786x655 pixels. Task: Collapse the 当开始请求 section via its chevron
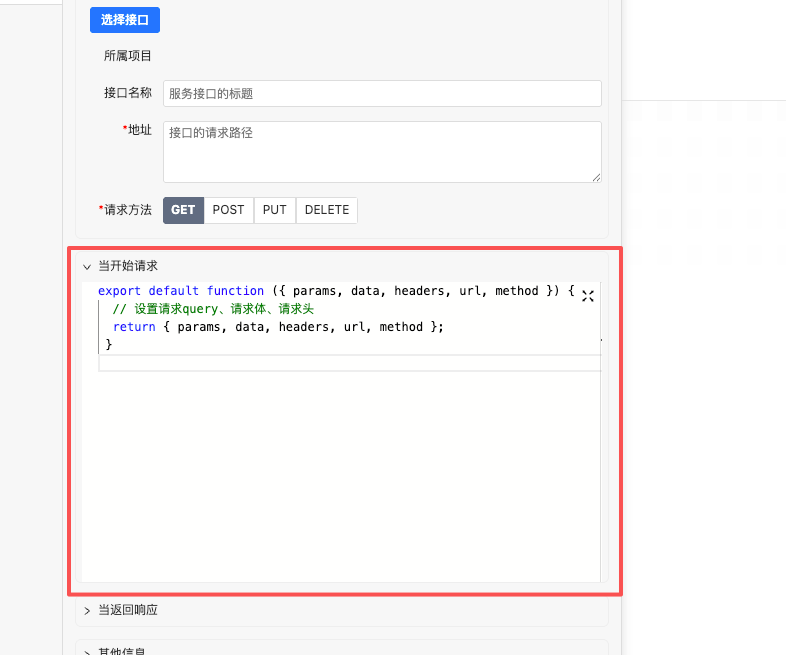tap(87, 267)
